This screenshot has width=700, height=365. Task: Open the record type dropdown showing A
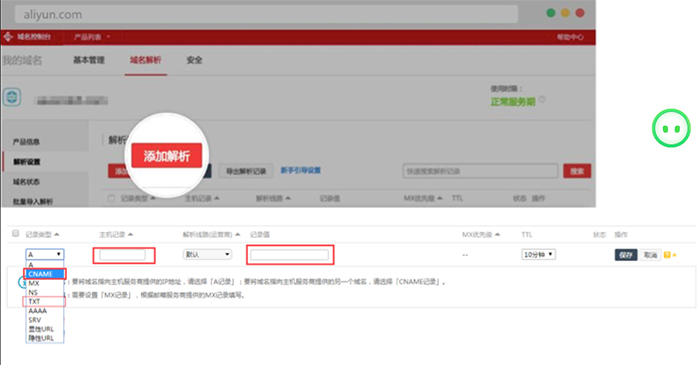tap(45, 254)
